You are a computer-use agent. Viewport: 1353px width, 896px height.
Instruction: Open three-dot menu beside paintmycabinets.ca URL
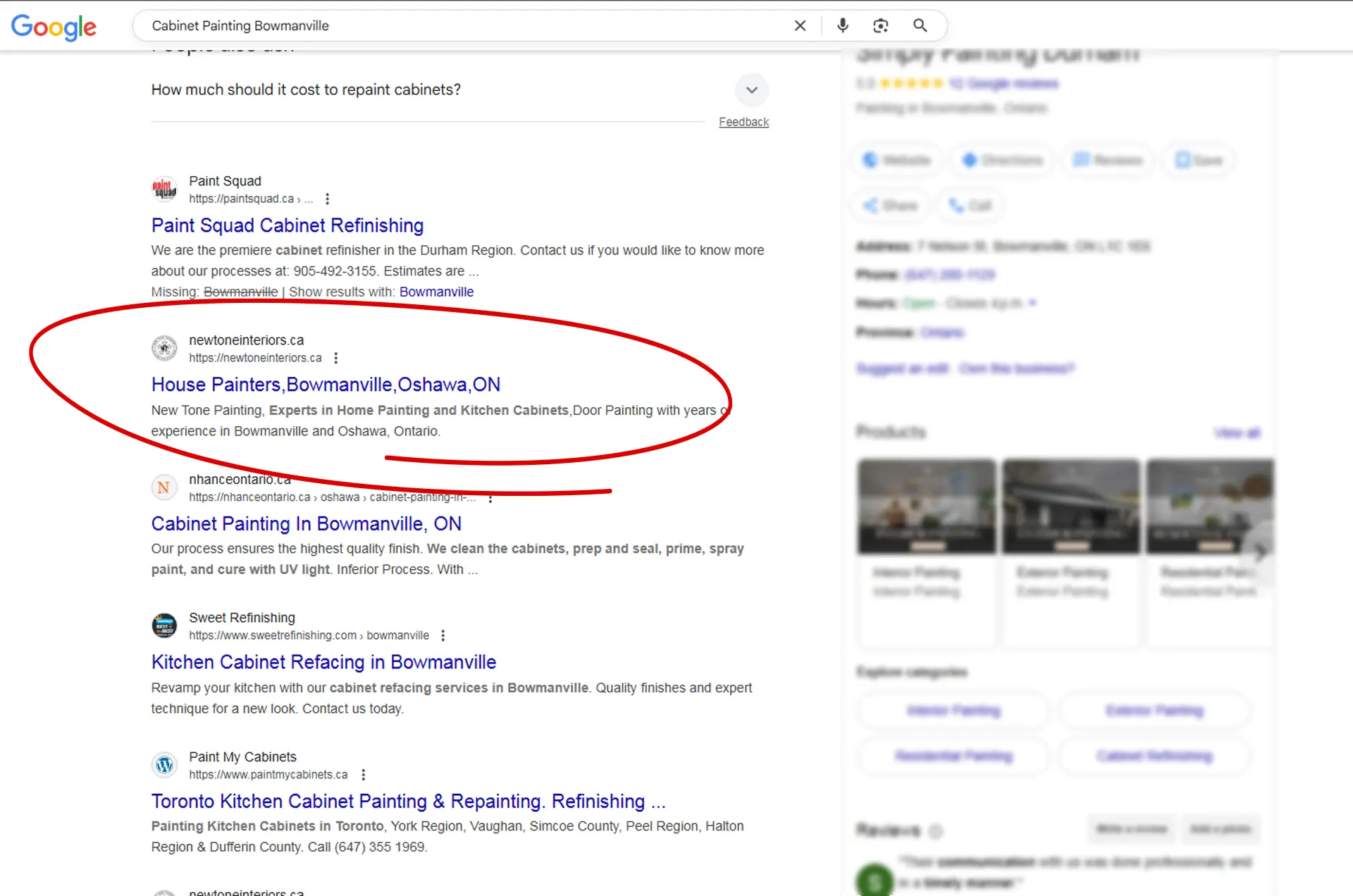363,775
